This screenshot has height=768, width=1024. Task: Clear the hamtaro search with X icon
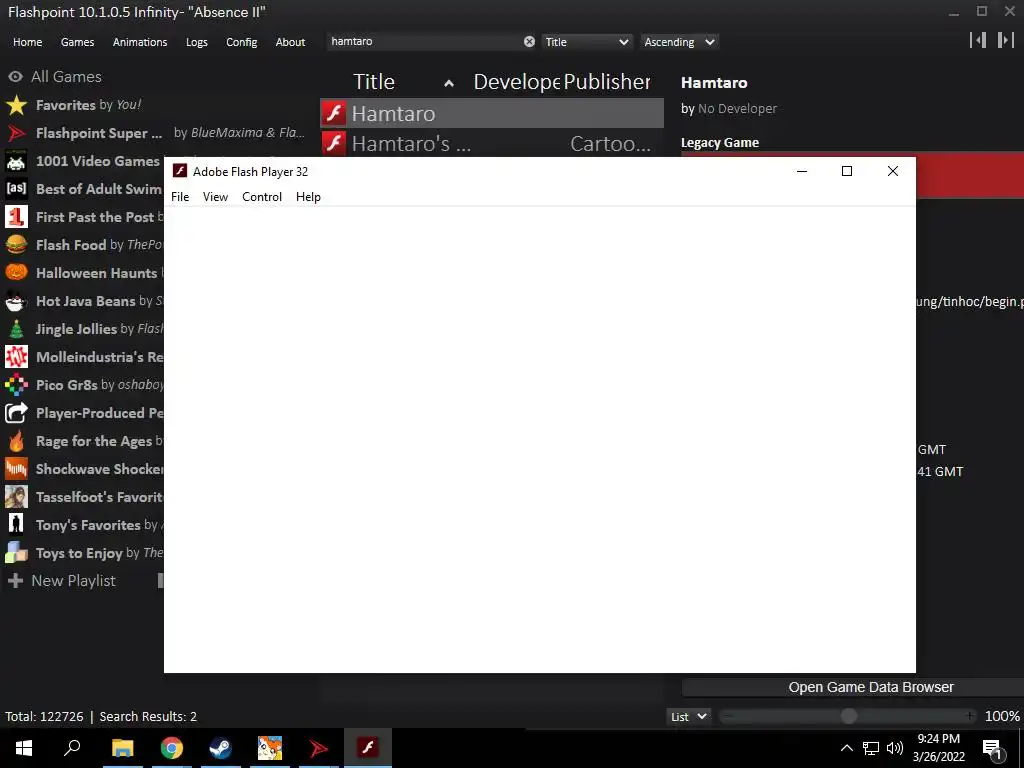[529, 42]
